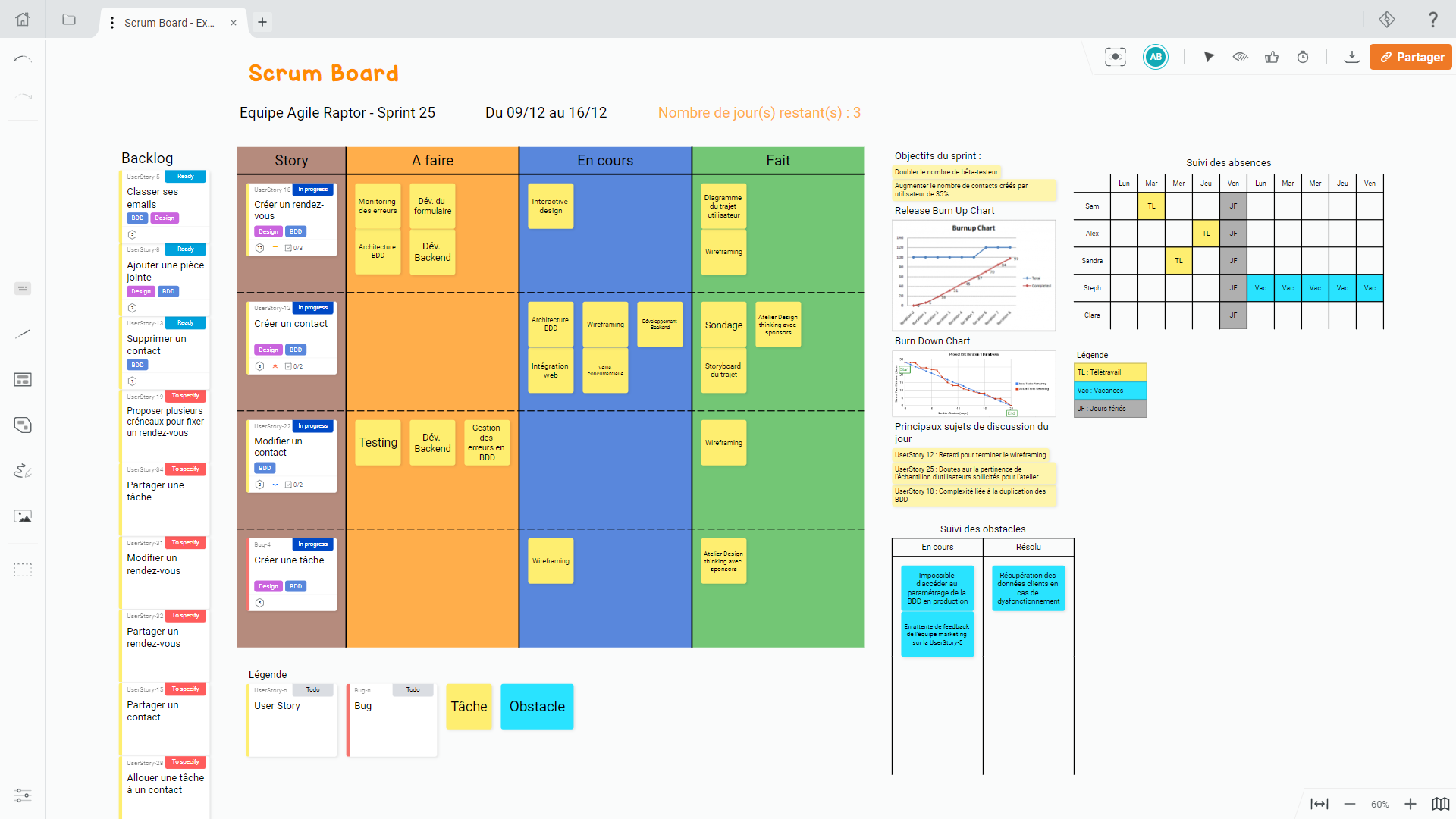This screenshot has width=1456, height=819.
Task: Click the eye/preview icon in toolbar
Action: click(1240, 57)
